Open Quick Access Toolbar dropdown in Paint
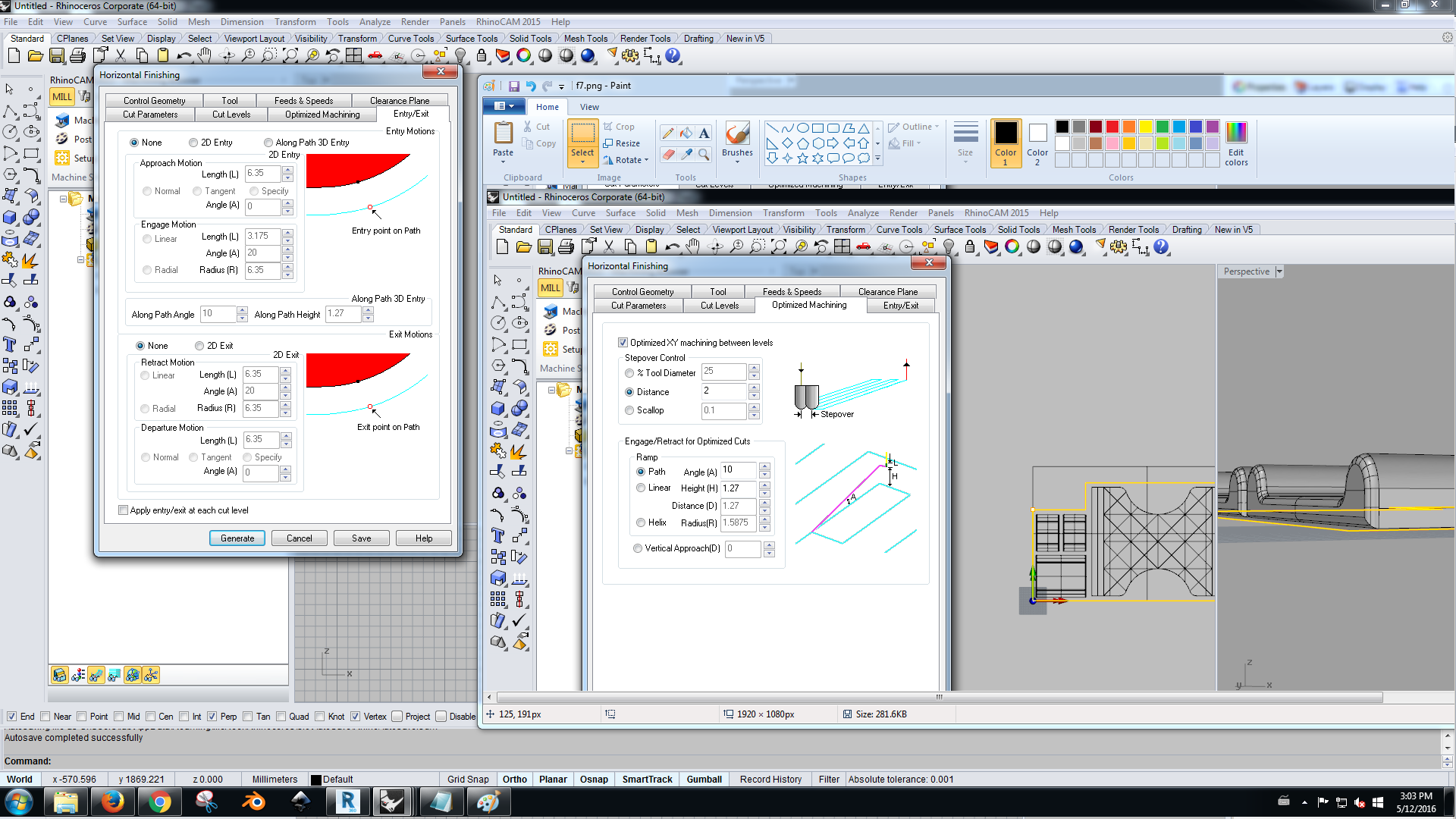Viewport: 1456px width, 819px height. click(x=561, y=86)
